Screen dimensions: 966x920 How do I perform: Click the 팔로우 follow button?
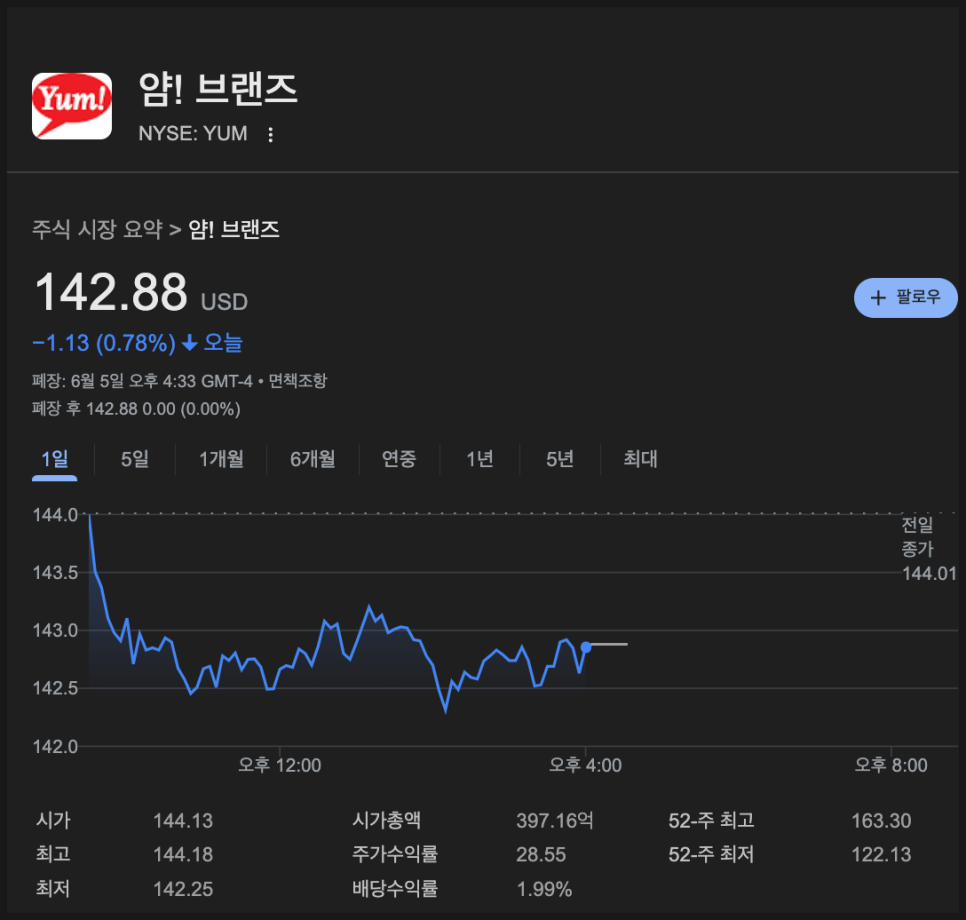(905, 298)
